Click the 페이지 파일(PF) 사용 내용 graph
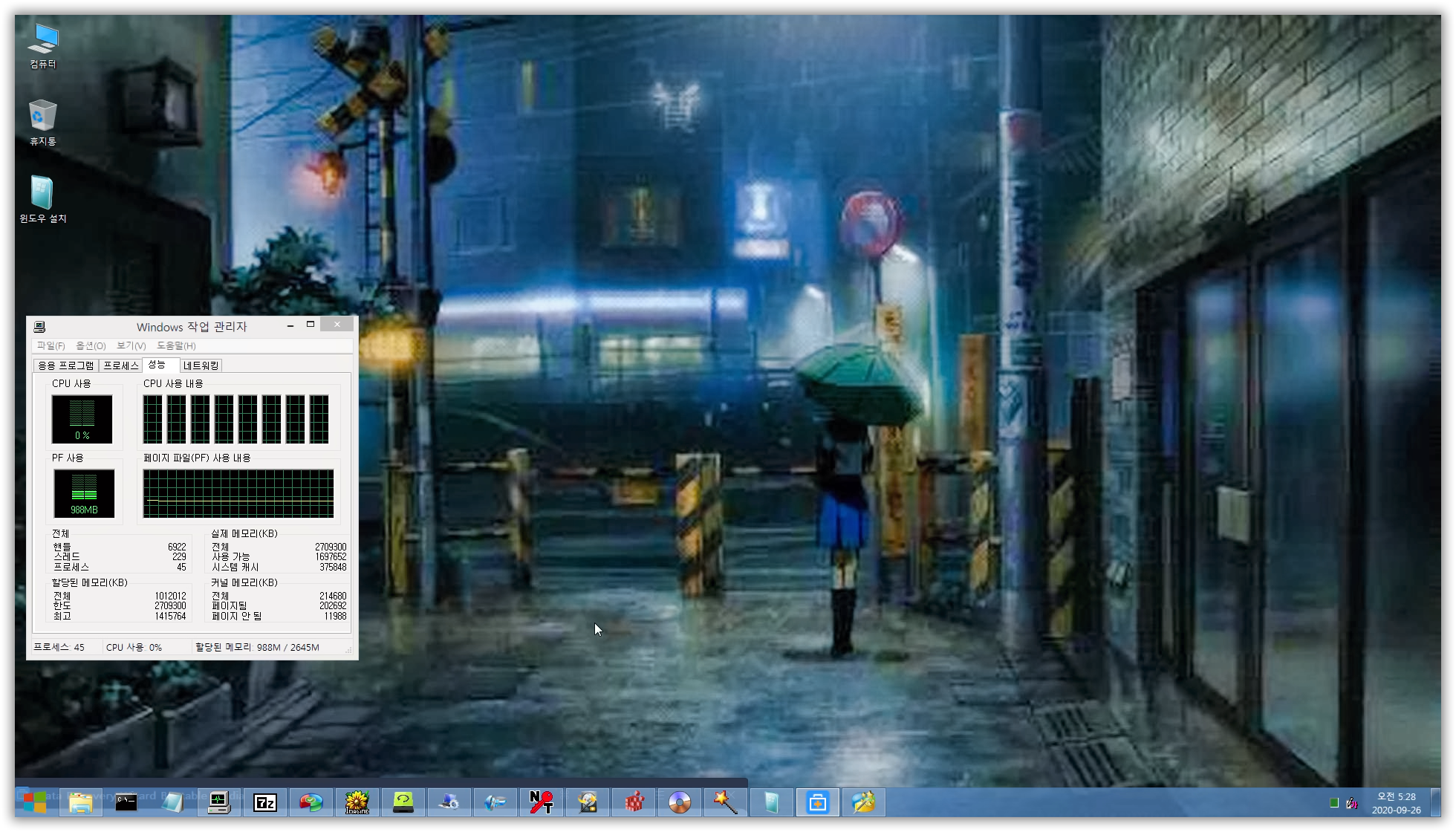The height and width of the screenshot is (832, 1456). click(238, 493)
